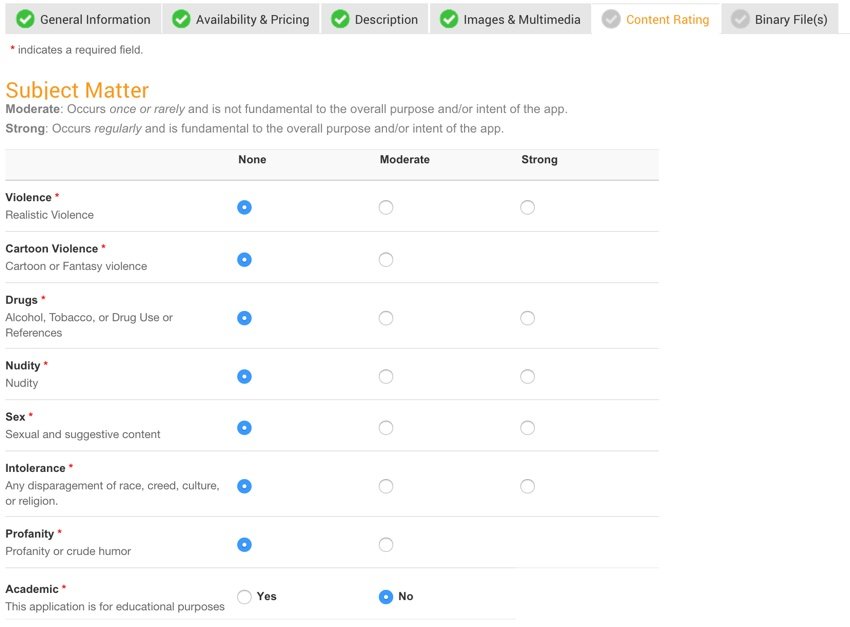Viewport: 850px width, 627px height.
Task: Mark Drugs as Strong
Action: pos(527,318)
